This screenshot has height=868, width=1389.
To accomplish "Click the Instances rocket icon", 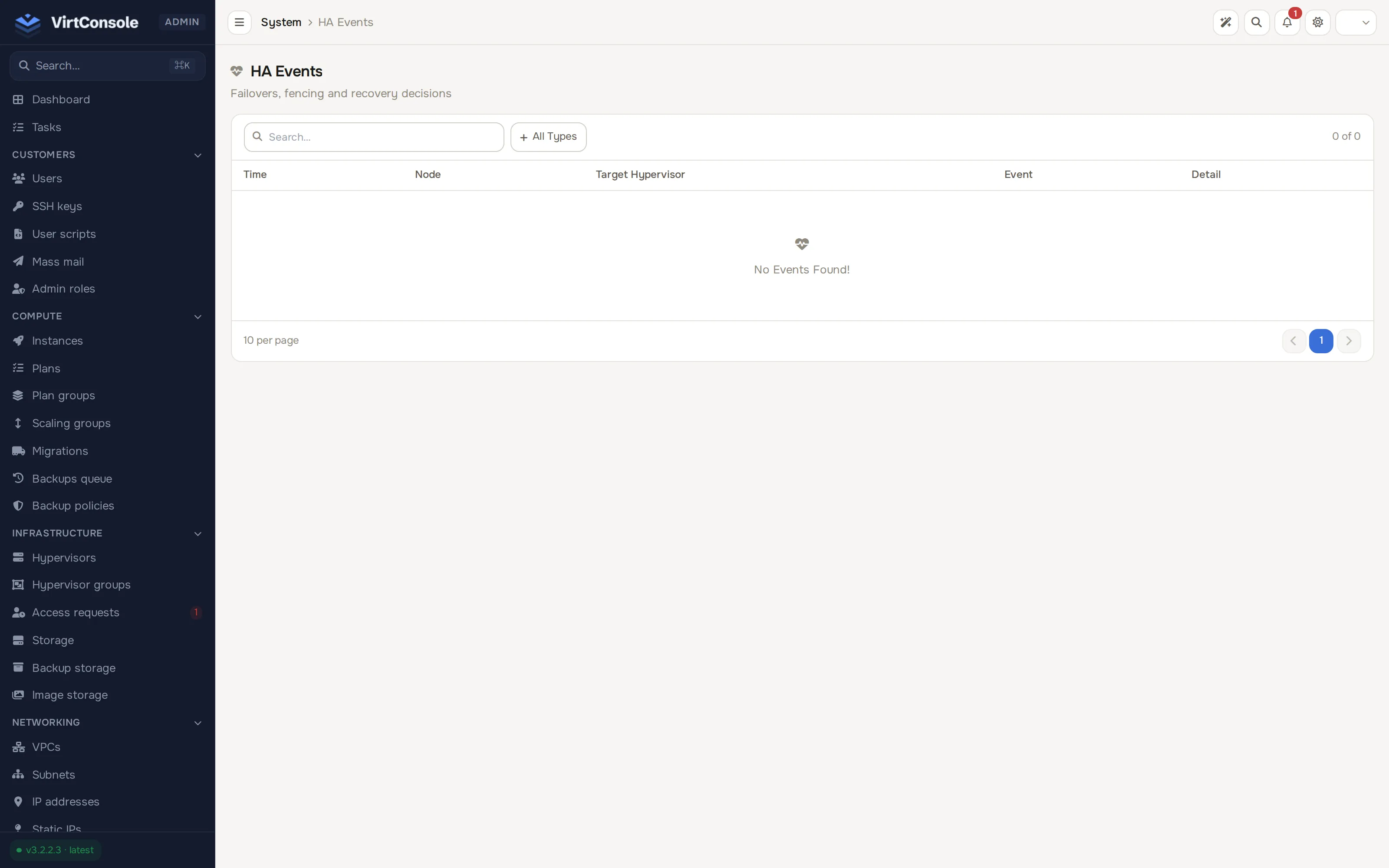I will (18, 340).
